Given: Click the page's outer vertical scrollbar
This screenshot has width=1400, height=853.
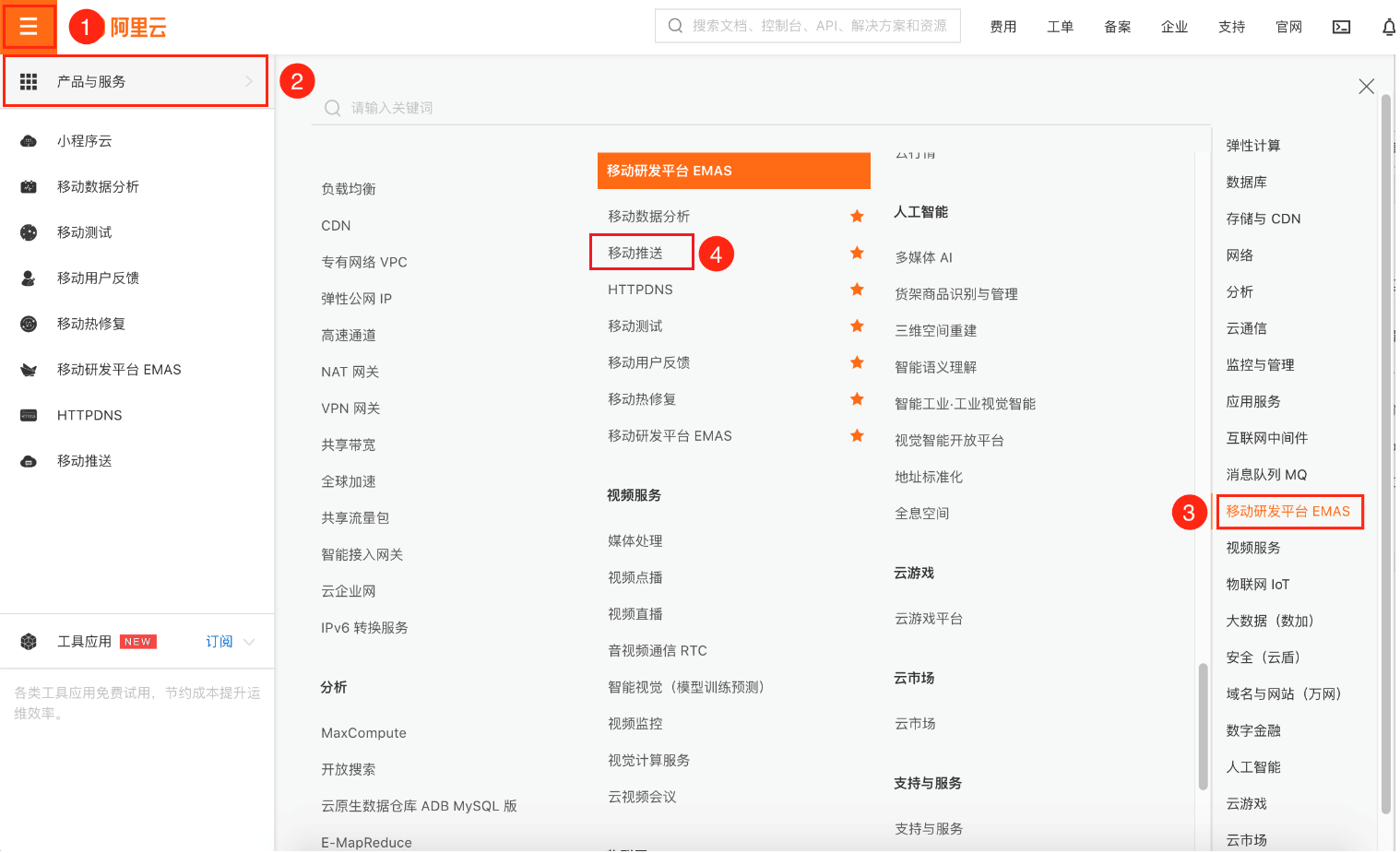Looking at the screenshot, I should coord(1386,454).
